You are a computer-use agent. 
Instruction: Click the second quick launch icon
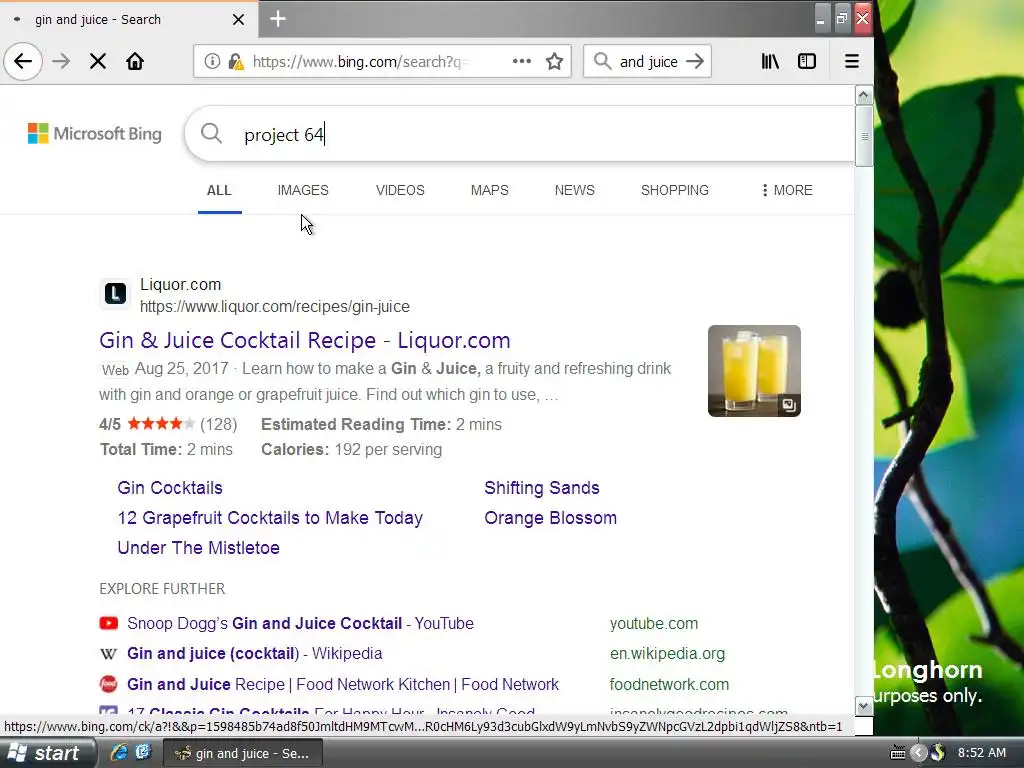click(143, 752)
